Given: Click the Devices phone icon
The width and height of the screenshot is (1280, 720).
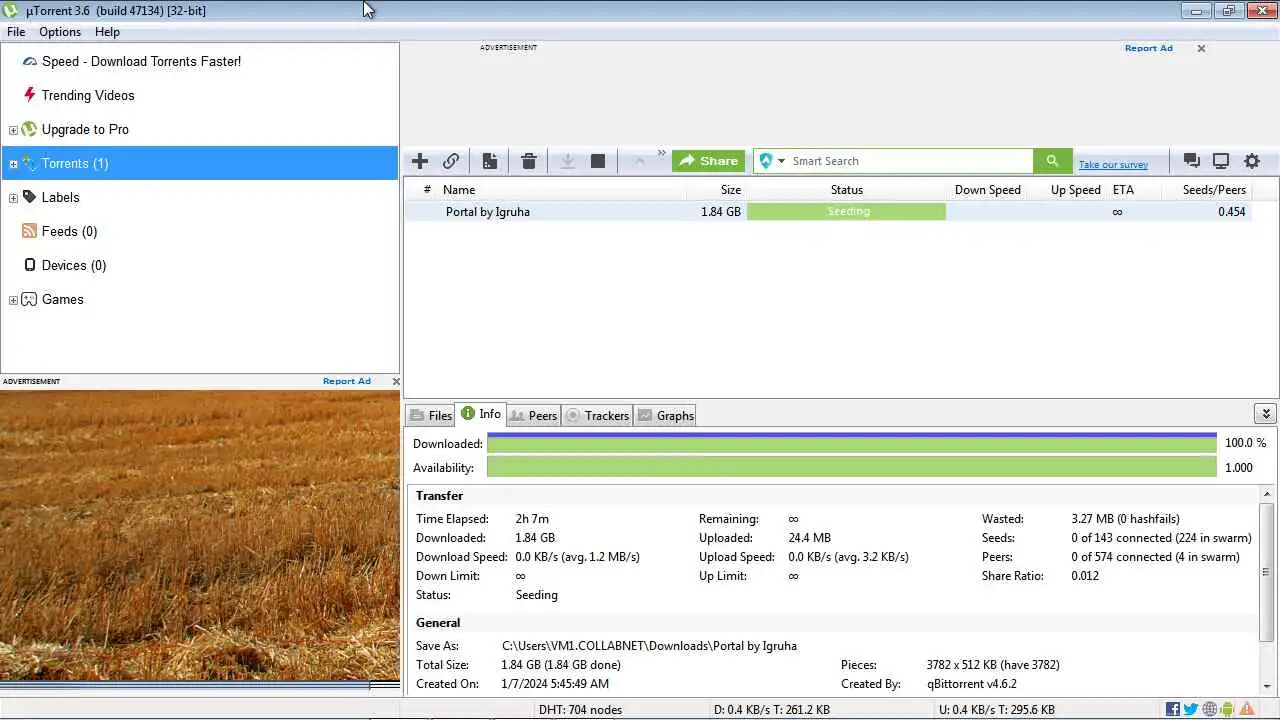Looking at the screenshot, I should 30,265.
